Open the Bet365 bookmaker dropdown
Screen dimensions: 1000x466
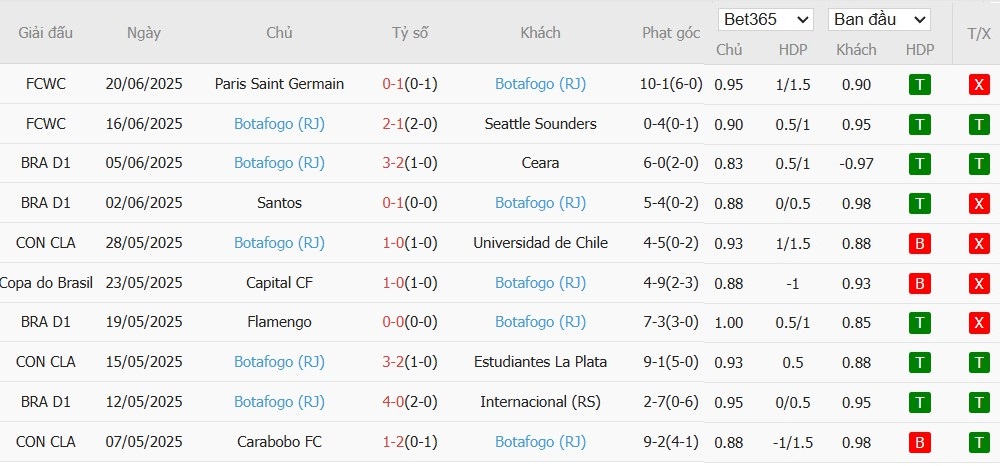pos(765,20)
